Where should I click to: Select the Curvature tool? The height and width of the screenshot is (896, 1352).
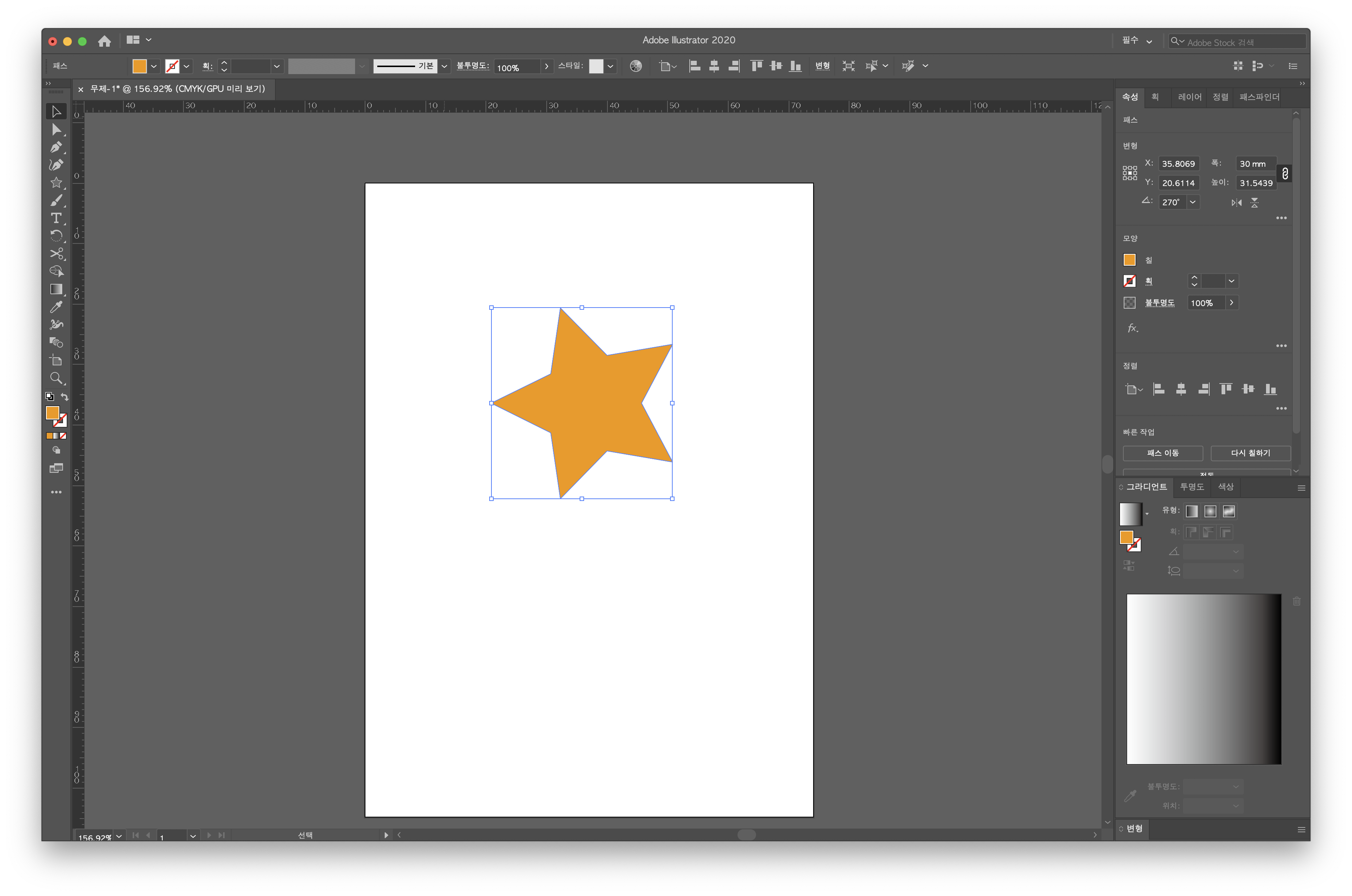pyautogui.click(x=56, y=165)
